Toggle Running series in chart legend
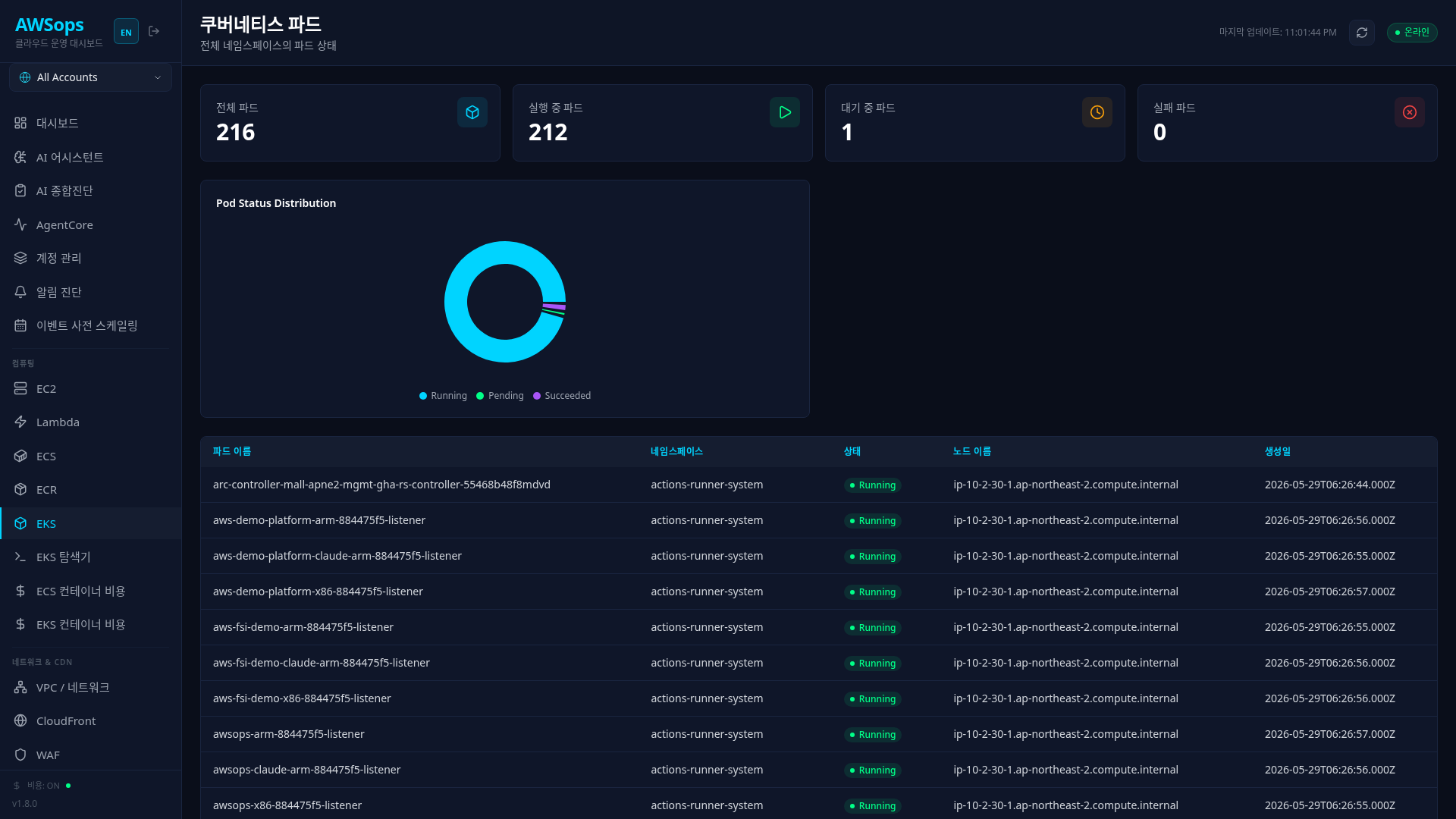 [x=443, y=396]
